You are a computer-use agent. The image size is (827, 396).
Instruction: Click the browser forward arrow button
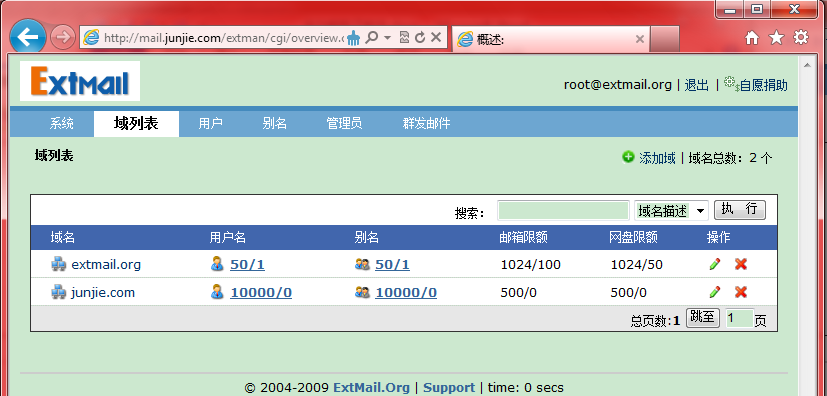(x=63, y=37)
